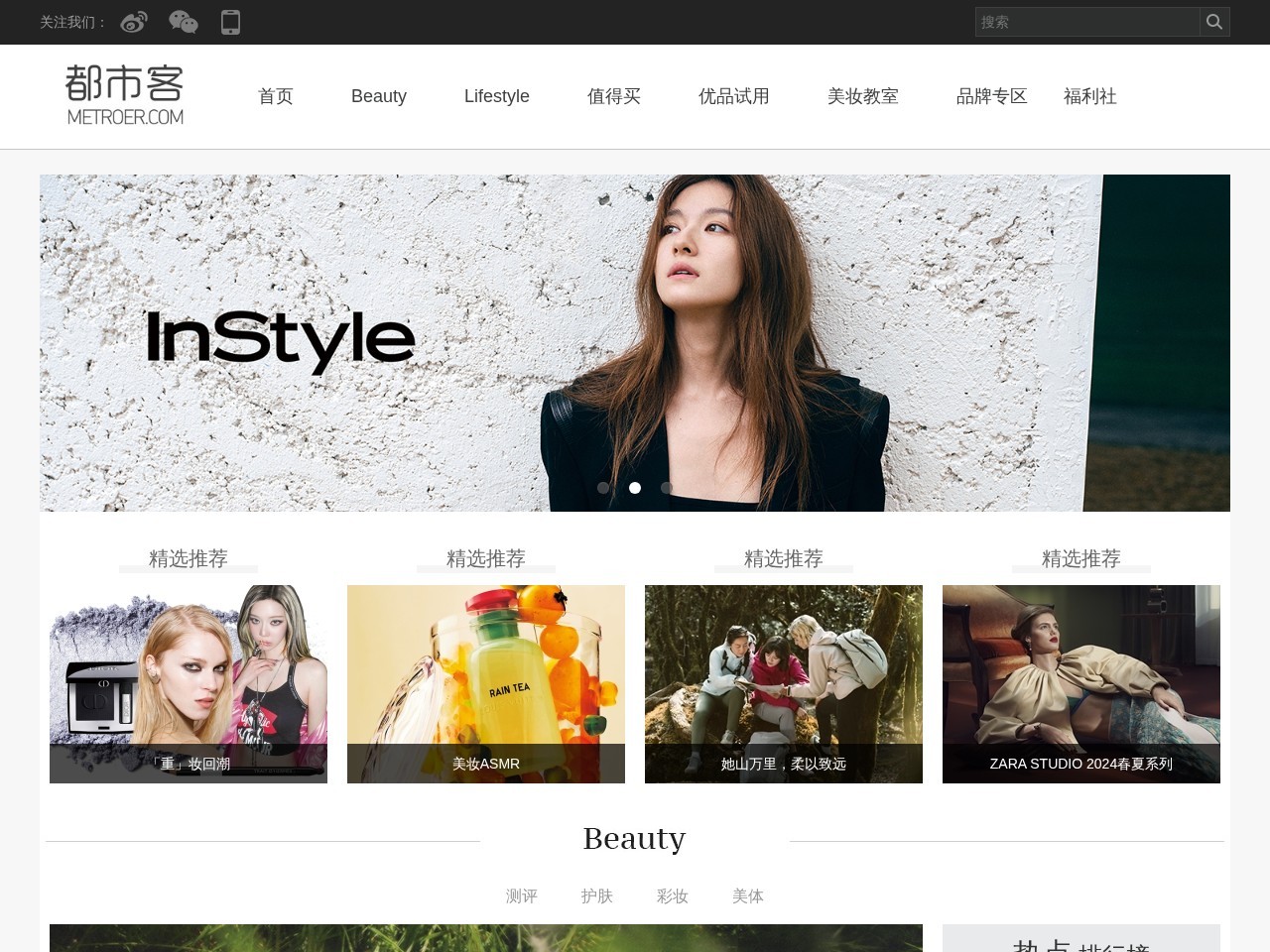Open 美妆教室 menu item
Viewport: 1270px width, 952px height.
pos(863,96)
